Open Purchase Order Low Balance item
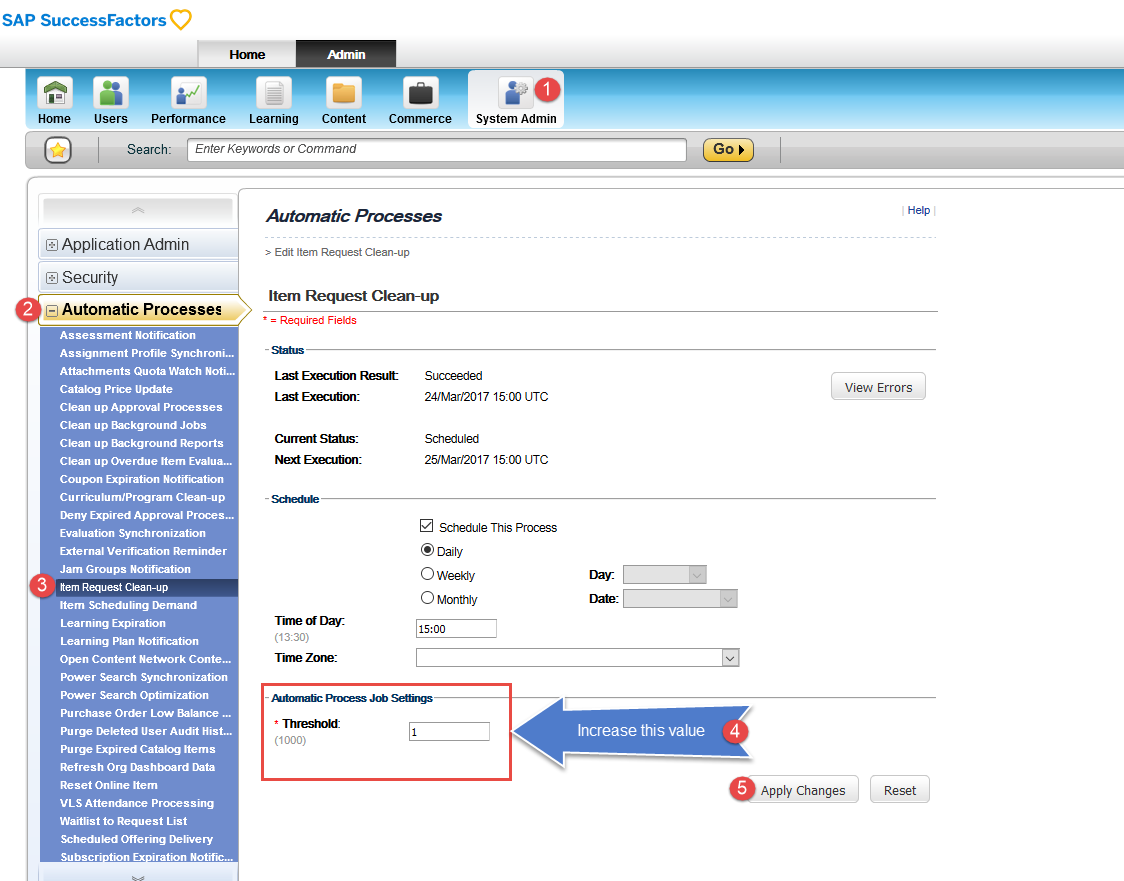1124x881 pixels. (146, 713)
